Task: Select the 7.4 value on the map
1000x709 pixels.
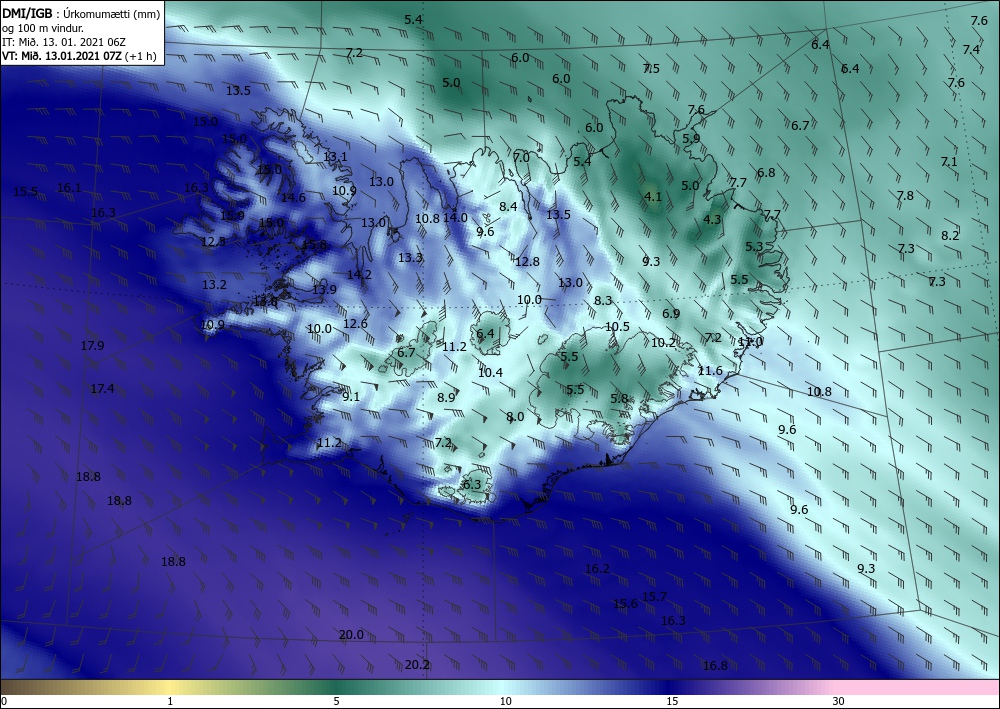Action: [971, 50]
